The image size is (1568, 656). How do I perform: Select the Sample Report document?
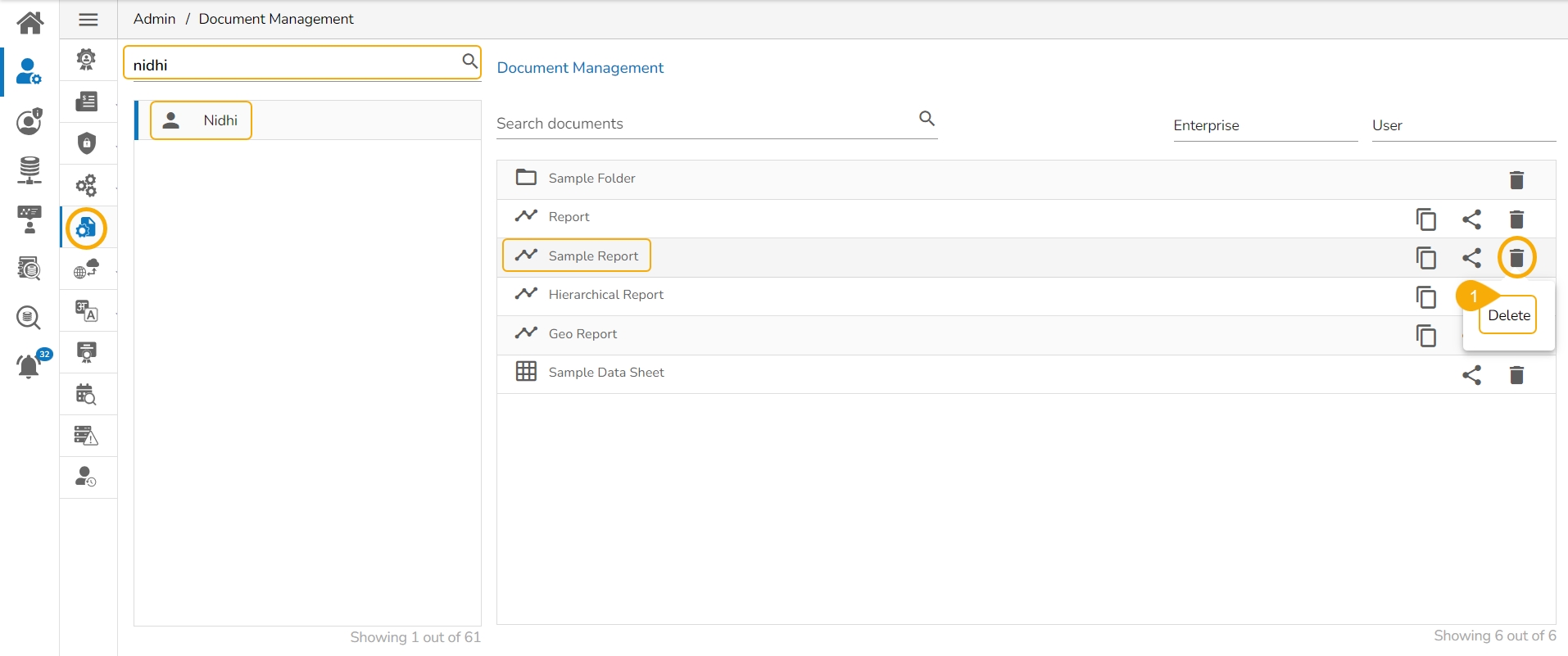pyautogui.click(x=592, y=256)
